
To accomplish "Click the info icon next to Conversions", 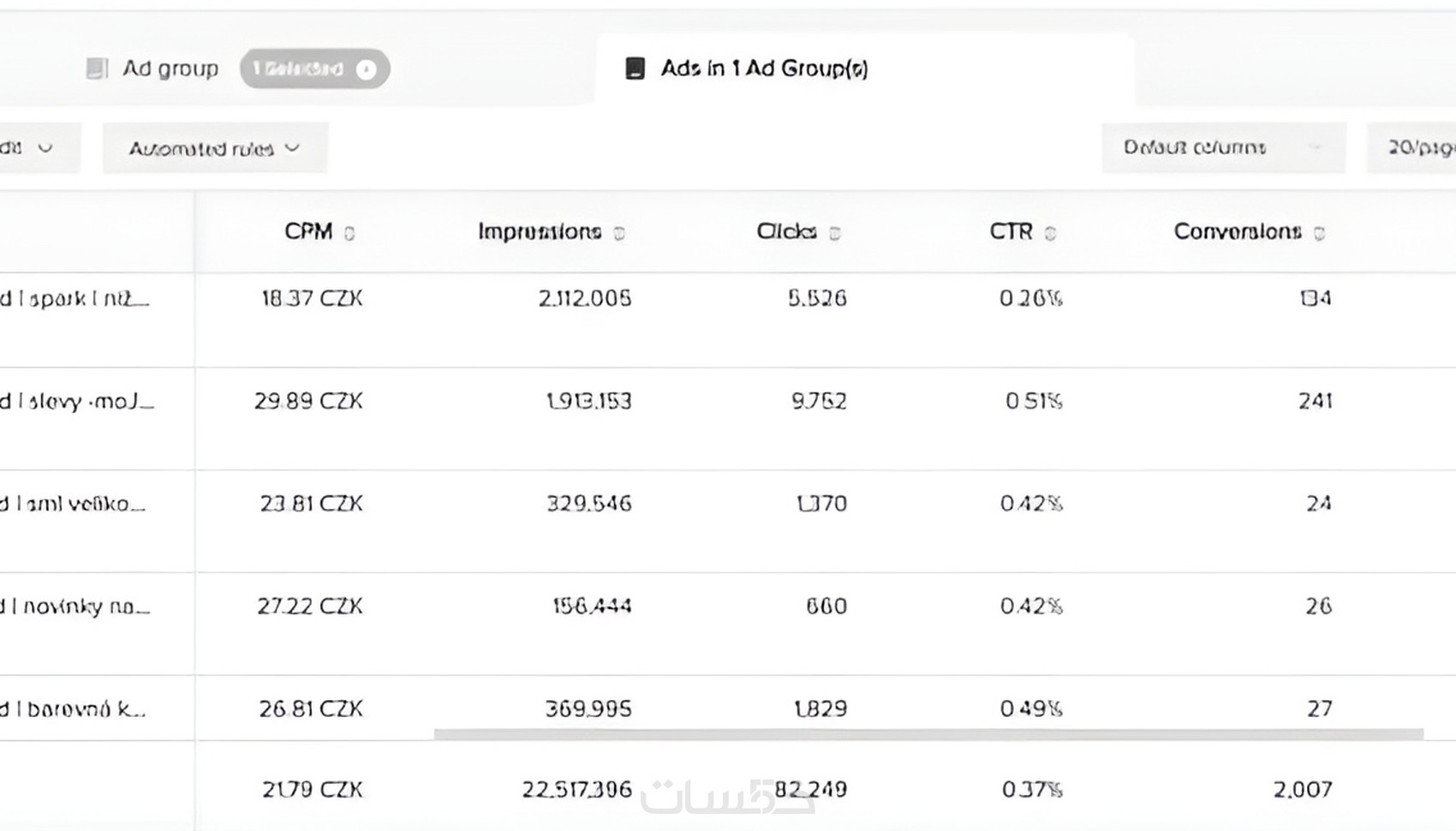I will coord(1319,233).
